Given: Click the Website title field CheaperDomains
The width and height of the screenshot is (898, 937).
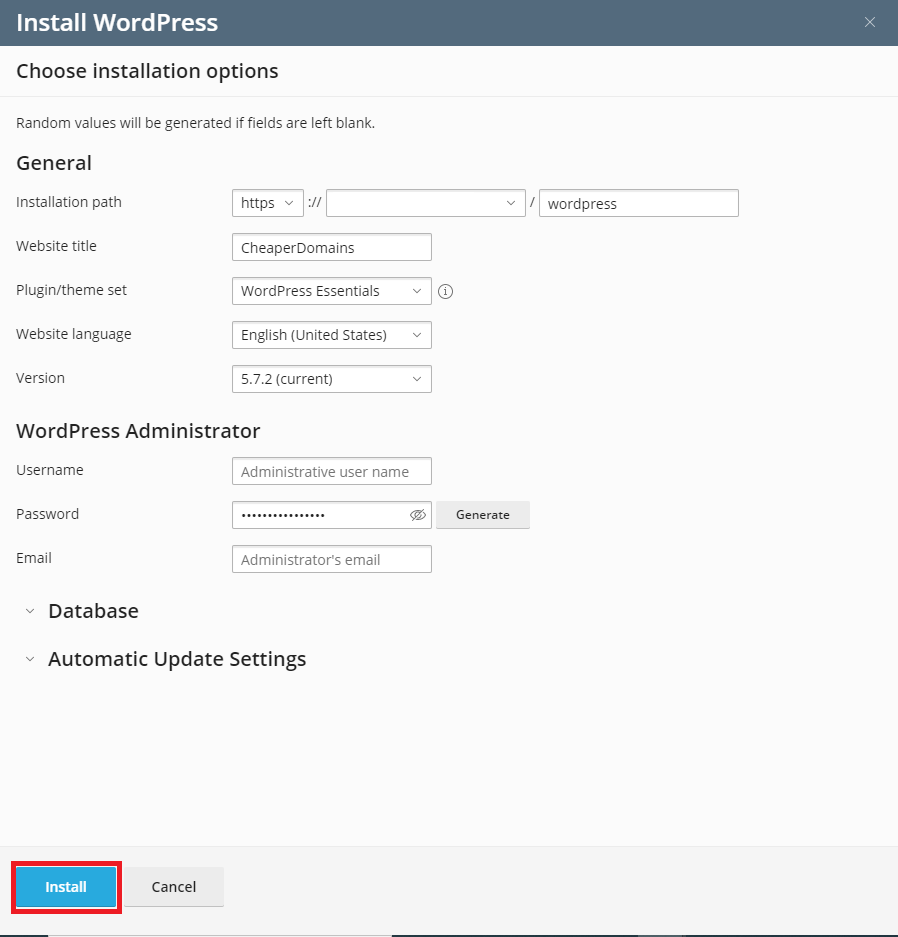Looking at the screenshot, I should pyautogui.click(x=332, y=247).
